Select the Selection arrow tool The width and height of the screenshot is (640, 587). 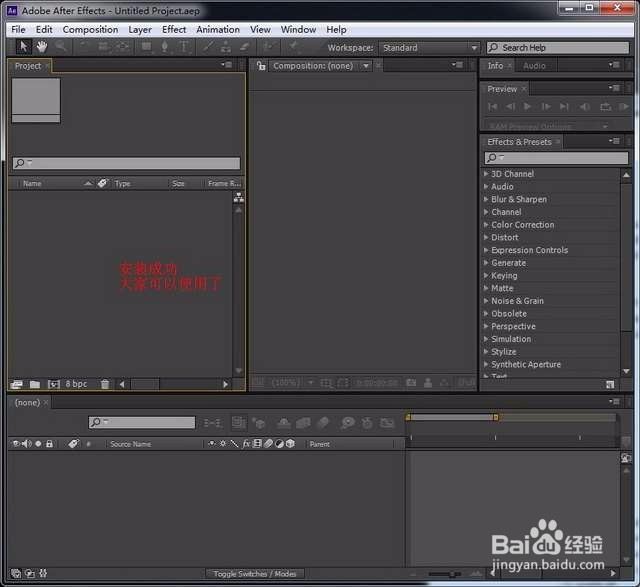pyautogui.click(x=23, y=47)
